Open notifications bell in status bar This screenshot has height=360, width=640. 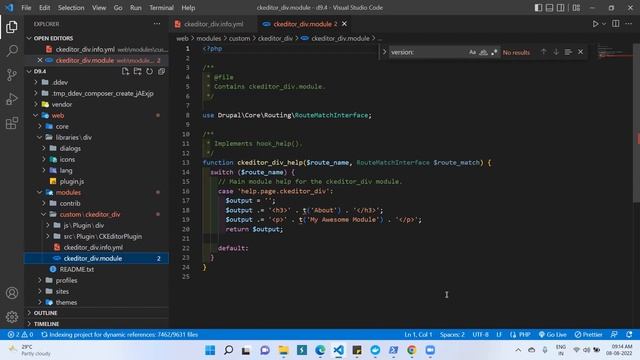click(629, 335)
